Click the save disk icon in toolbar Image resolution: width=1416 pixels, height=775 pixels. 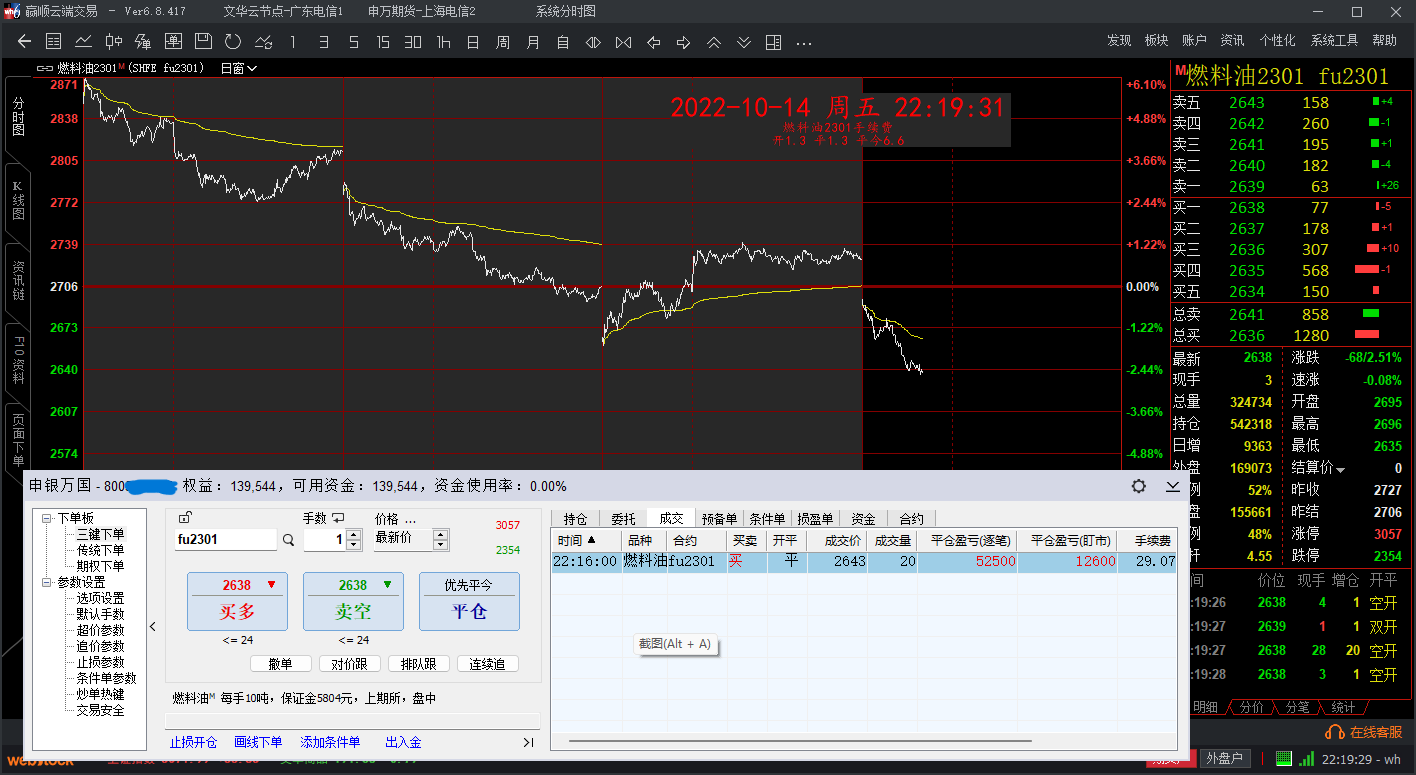pyautogui.click(x=203, y=41)
